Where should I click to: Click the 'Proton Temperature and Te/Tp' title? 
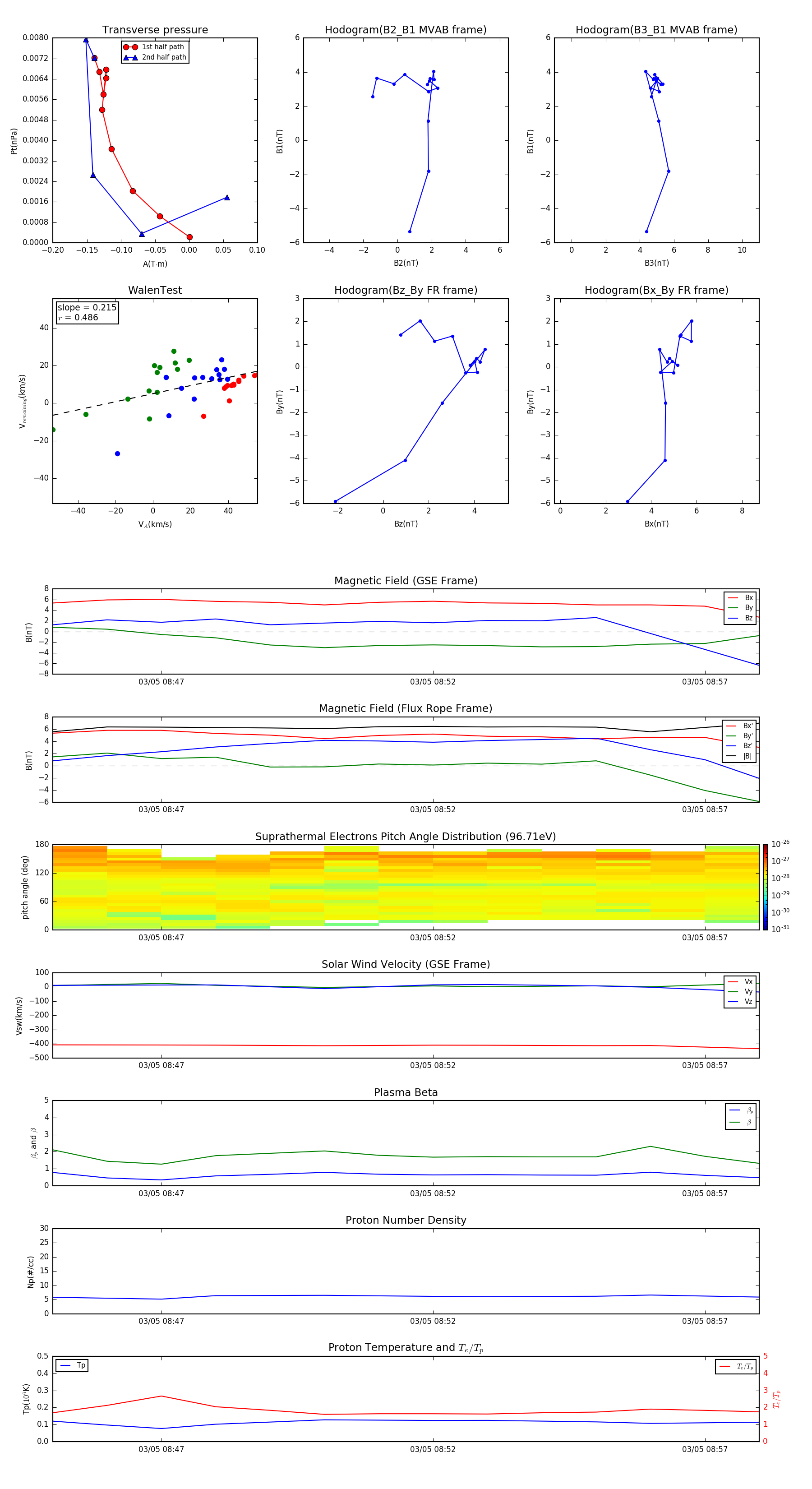coord(406,1348)
